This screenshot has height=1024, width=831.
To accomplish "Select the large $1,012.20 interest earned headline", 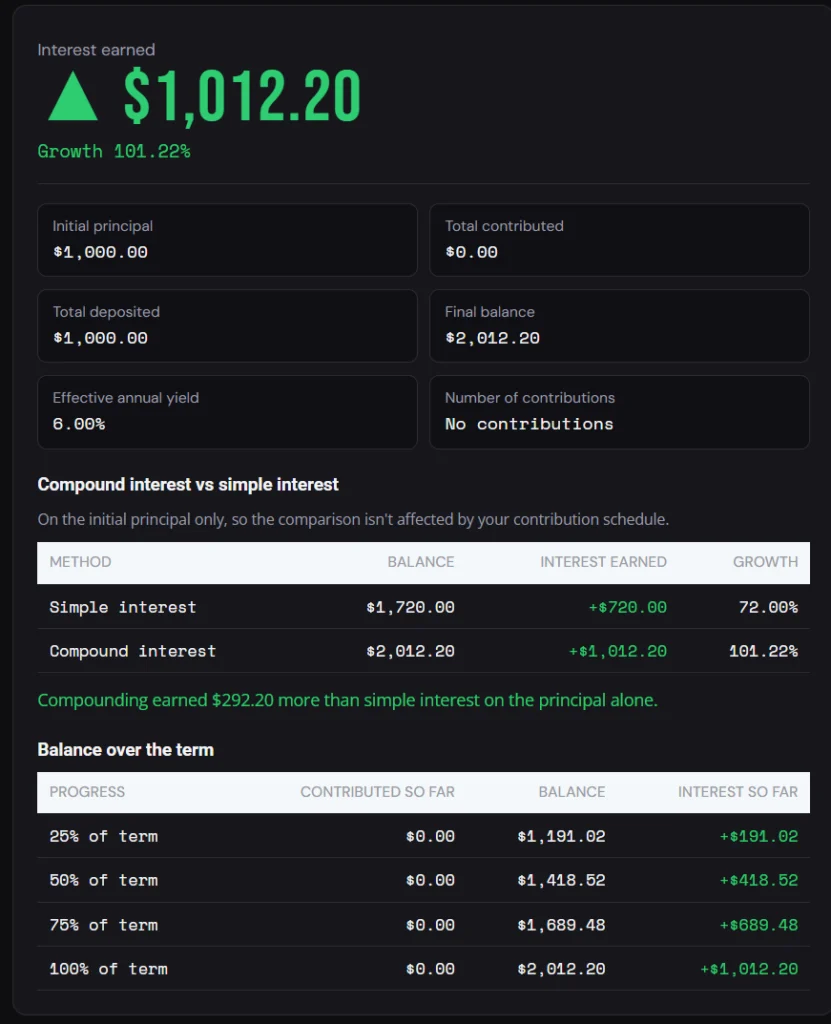I will coord(242,96).
